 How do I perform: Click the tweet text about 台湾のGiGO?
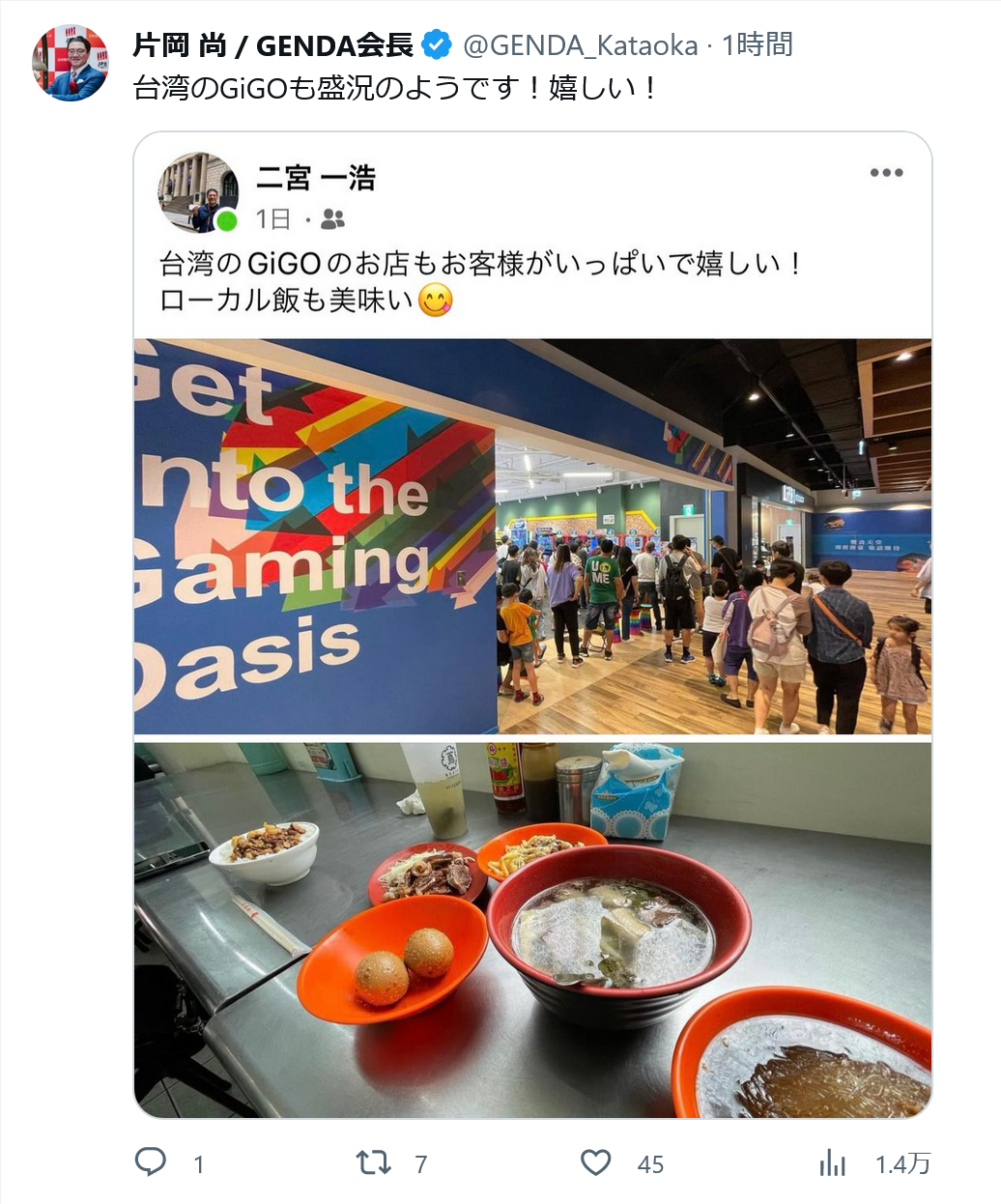coord(395,89)
